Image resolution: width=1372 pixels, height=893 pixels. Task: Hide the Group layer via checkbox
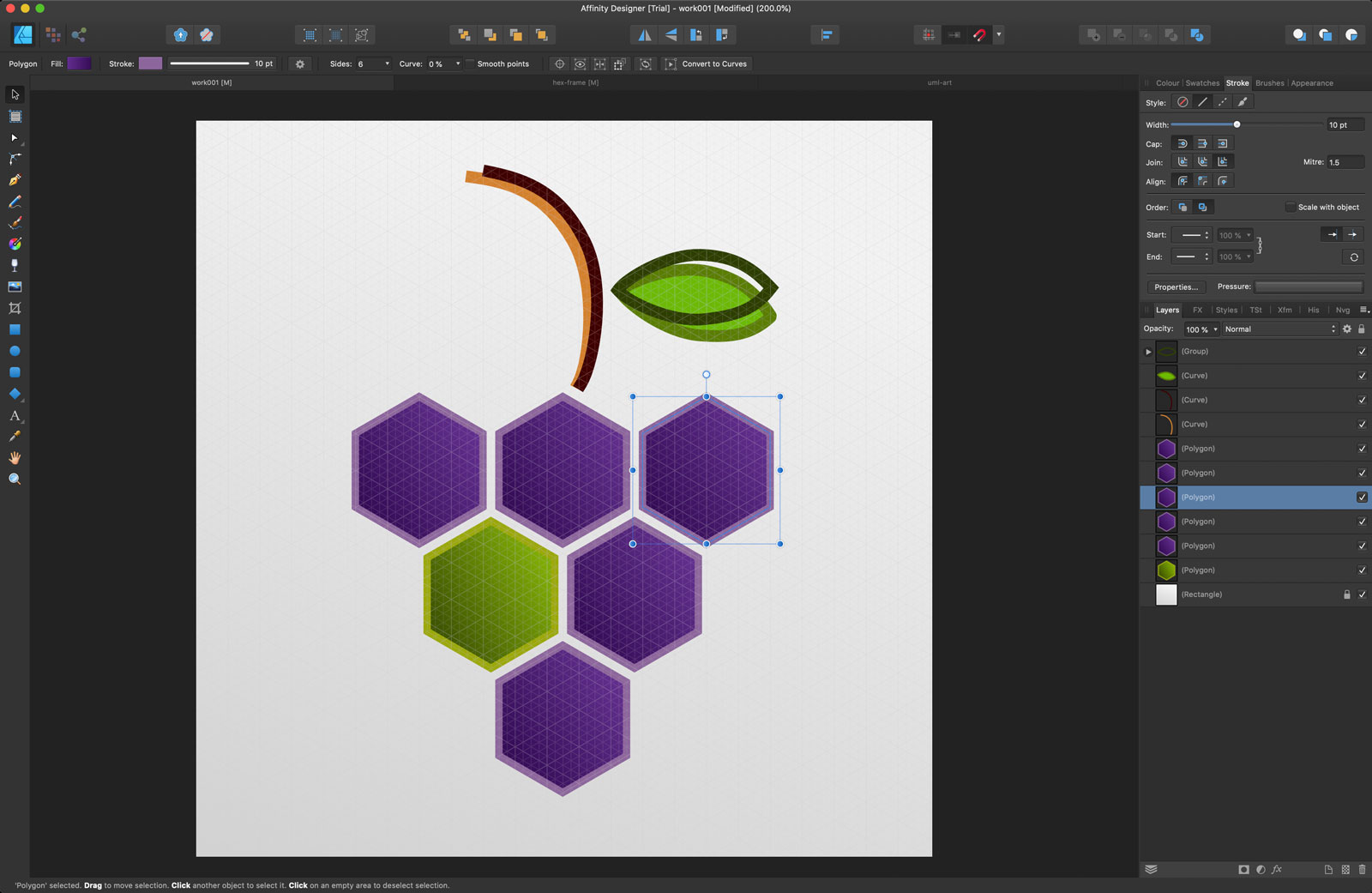click(1362, 352)
